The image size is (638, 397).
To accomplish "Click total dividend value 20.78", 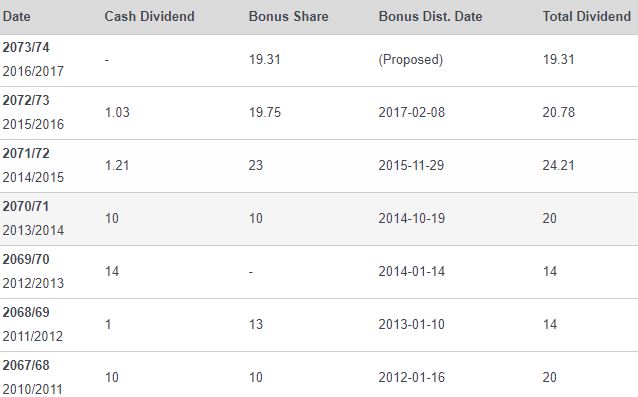I will (558, 112).
